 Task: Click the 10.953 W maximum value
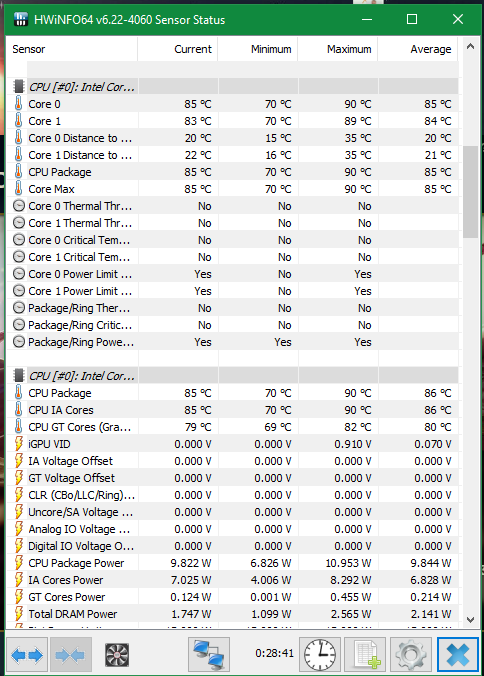point(348,563)
